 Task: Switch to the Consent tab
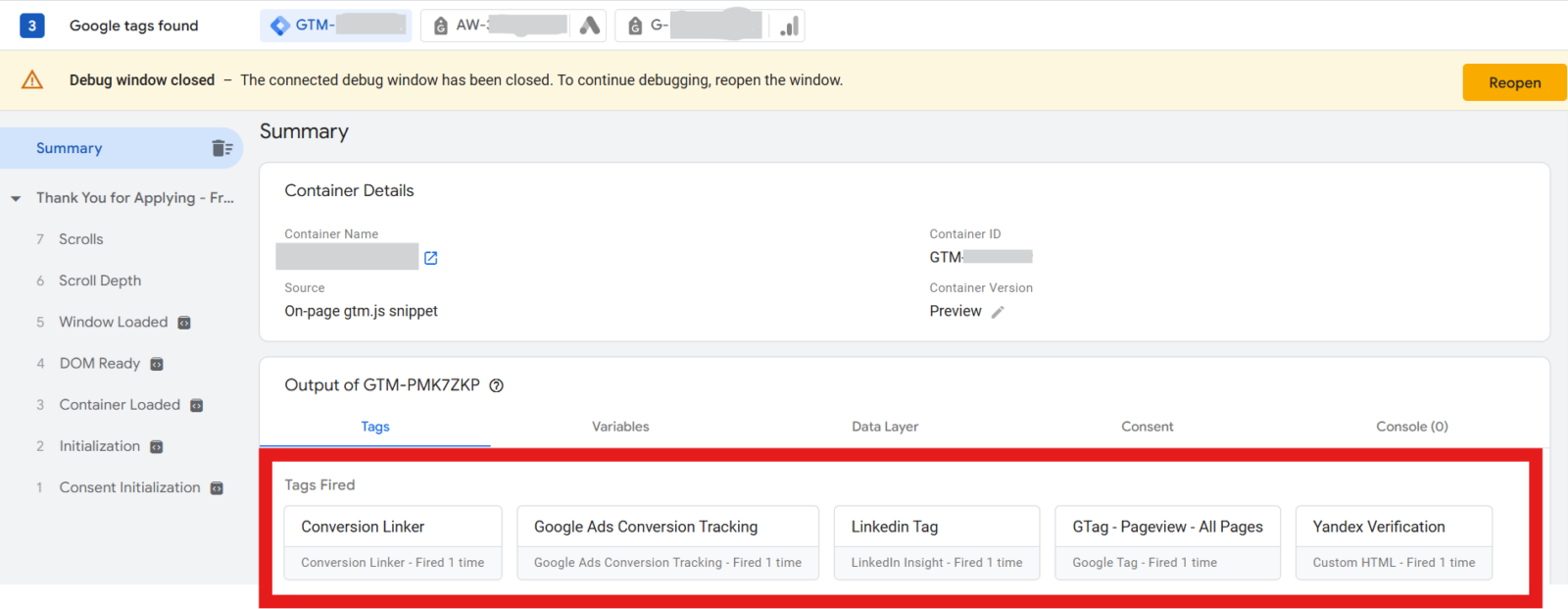click(1147, 427)
